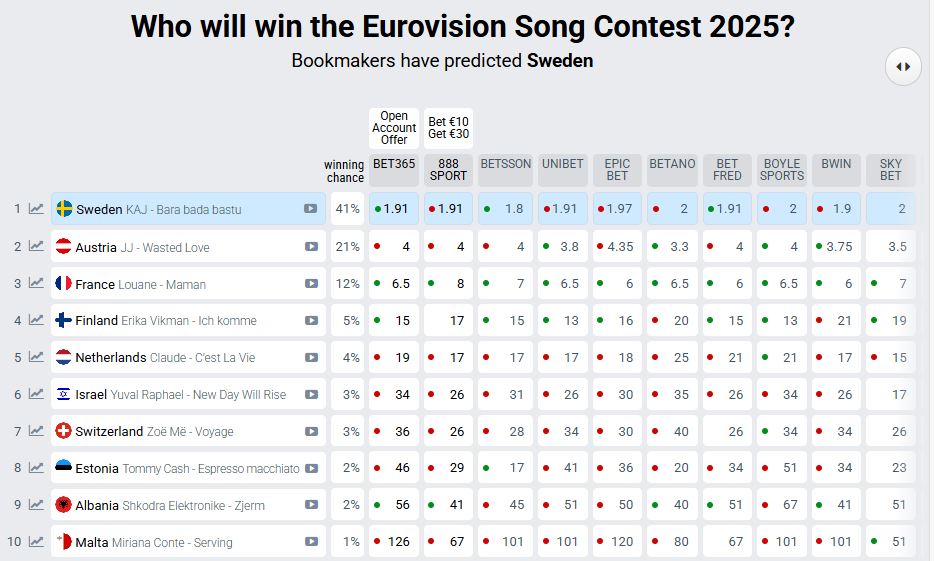The image size is (934, 561).
Task: Open Israel's odds trend chart icon
Action: 36,394
